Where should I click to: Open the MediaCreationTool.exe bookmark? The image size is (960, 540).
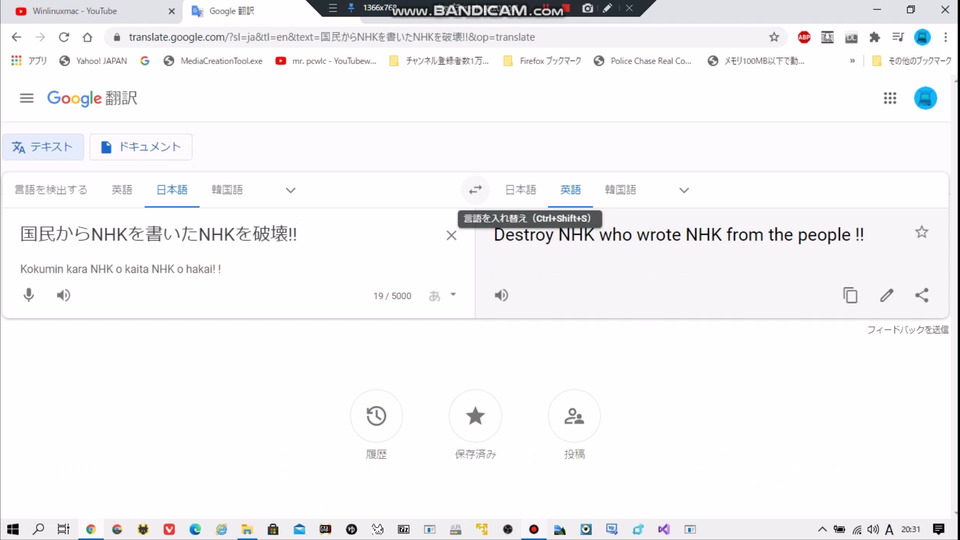[x=213, y=61]
